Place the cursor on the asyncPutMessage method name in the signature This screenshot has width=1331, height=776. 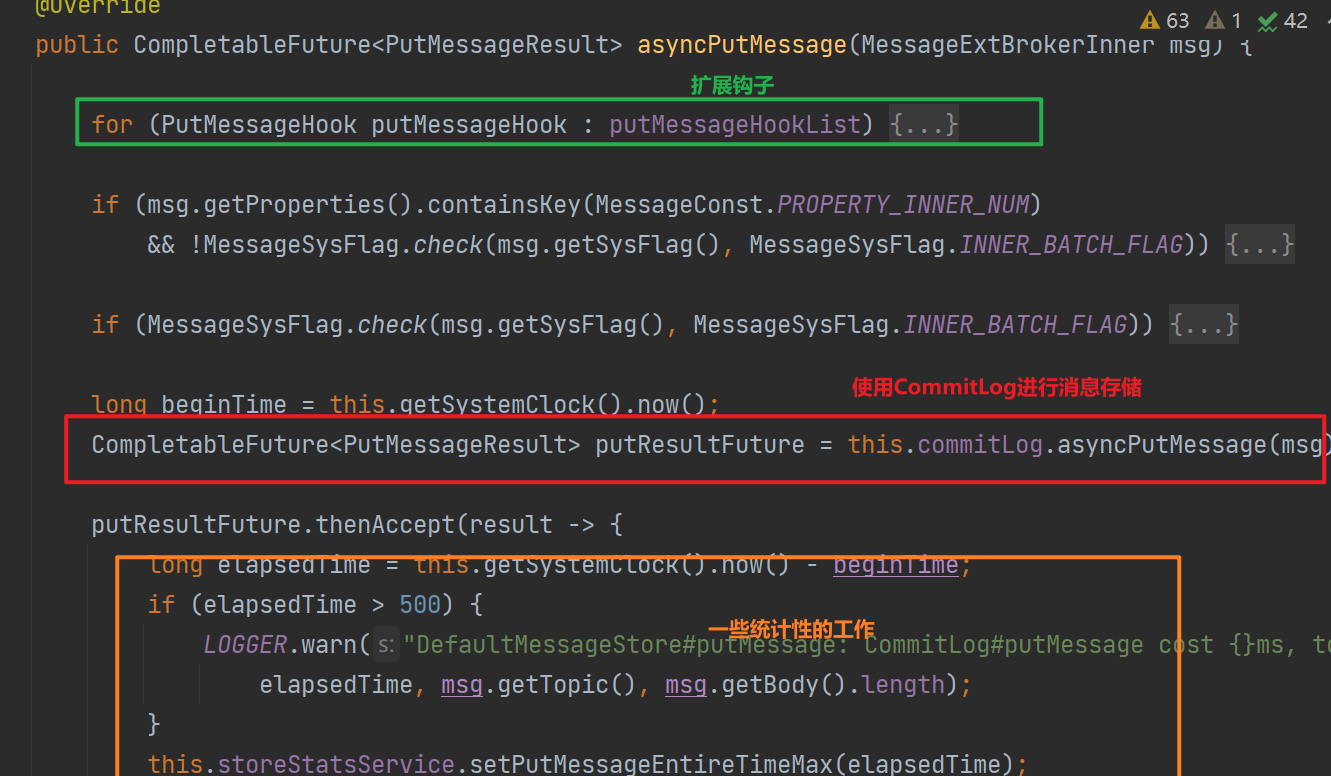[742, 45]
